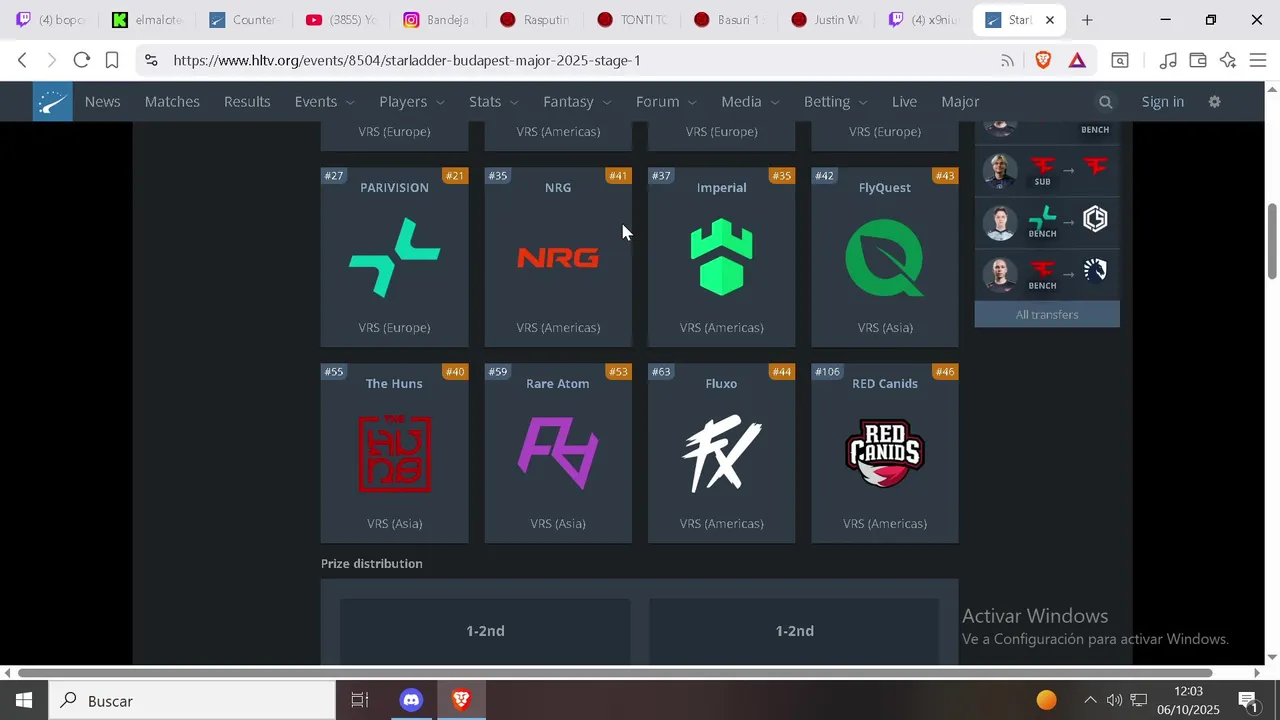Open the Live menu item
The width and height of the screenshot is (1280, 720).
(x=904, y=102)
